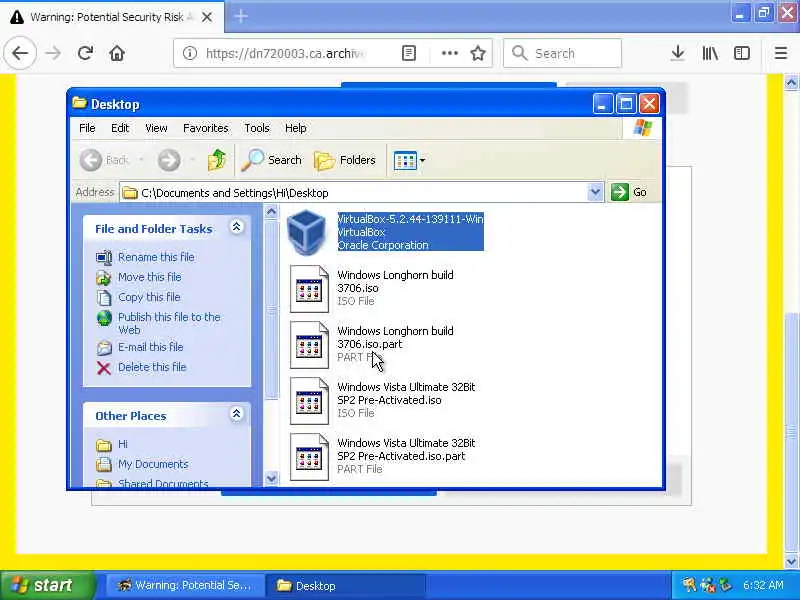Show site information icon in URL bar

point(190,53)
